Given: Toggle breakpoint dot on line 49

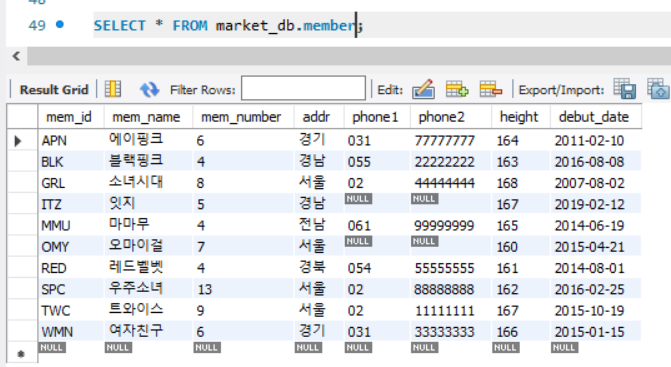Looking at the screenshot, I should 60,24.
